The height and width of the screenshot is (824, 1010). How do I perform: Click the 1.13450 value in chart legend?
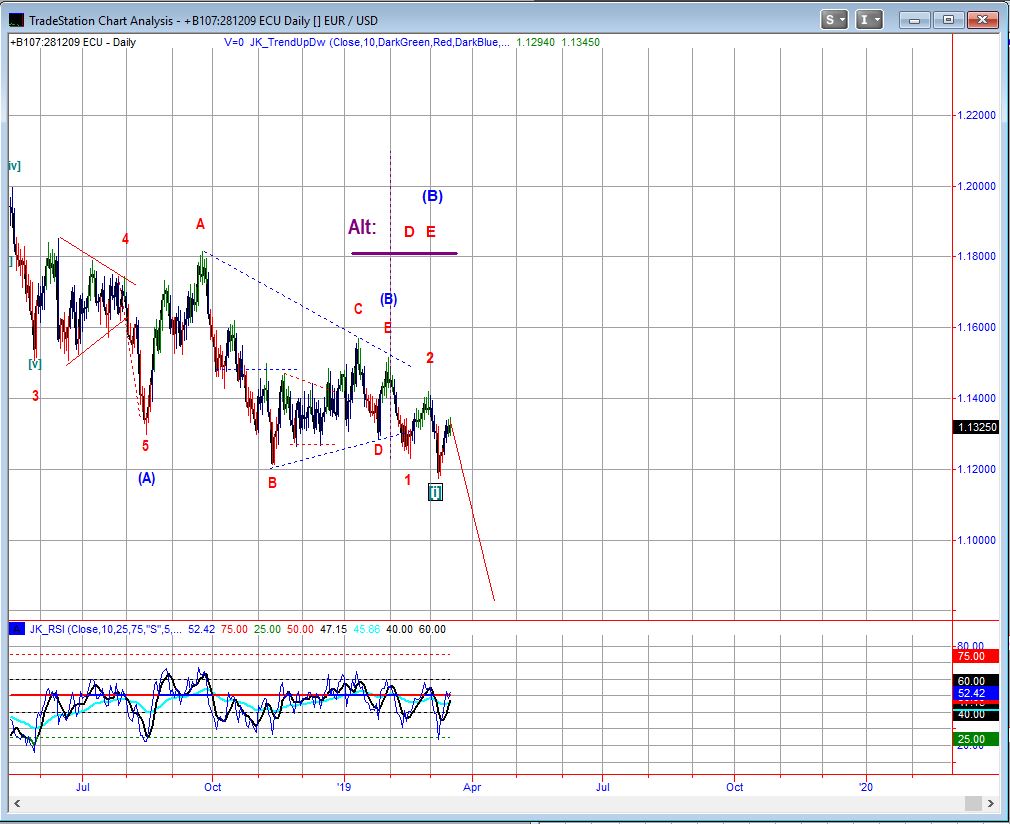click(580, 43)
